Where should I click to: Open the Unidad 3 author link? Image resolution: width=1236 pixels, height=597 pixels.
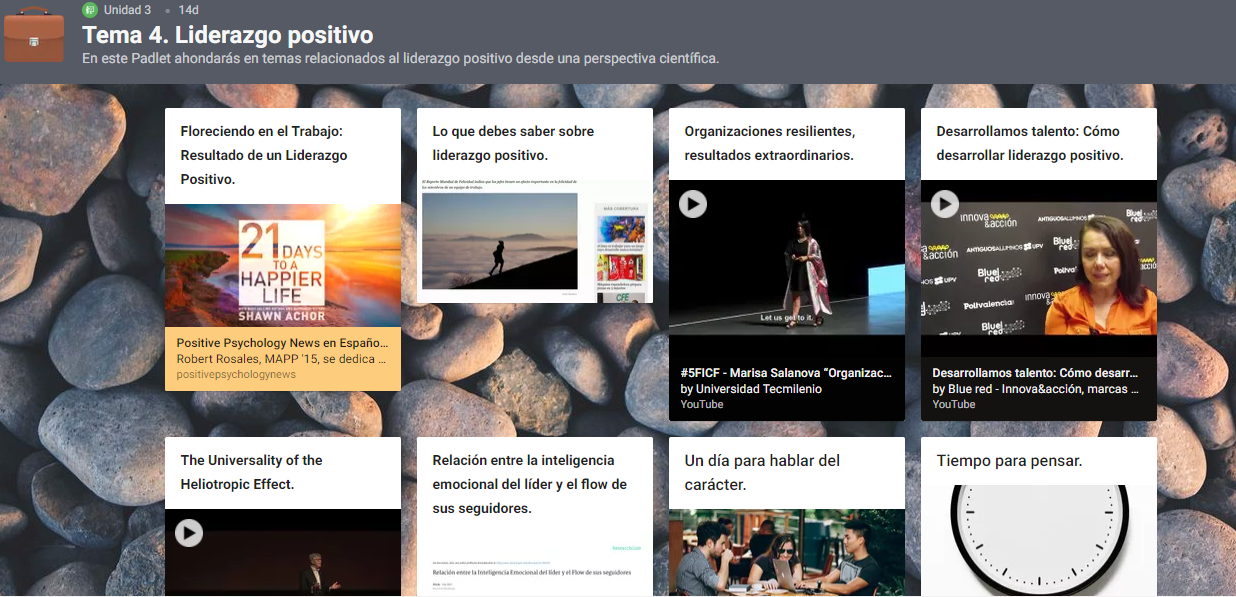(x=127, y=10)
